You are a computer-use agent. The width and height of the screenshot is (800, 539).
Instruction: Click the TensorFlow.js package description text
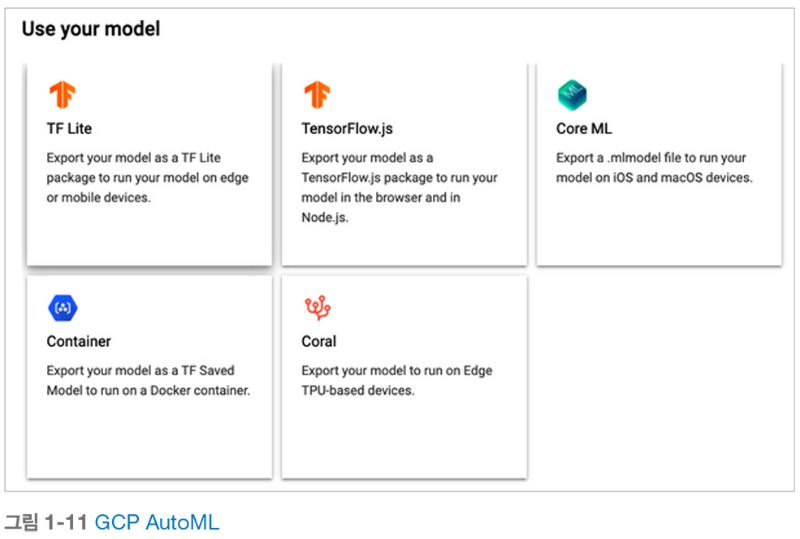[399, 187]
